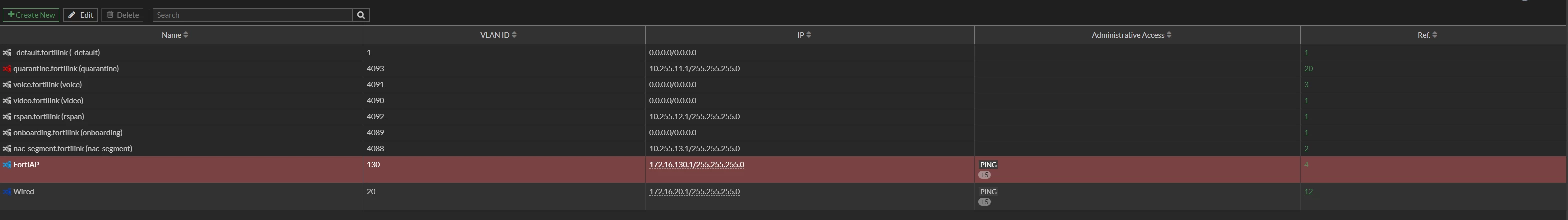Sort by Administrative Access column header
1568x220 pixels.
1131,35
